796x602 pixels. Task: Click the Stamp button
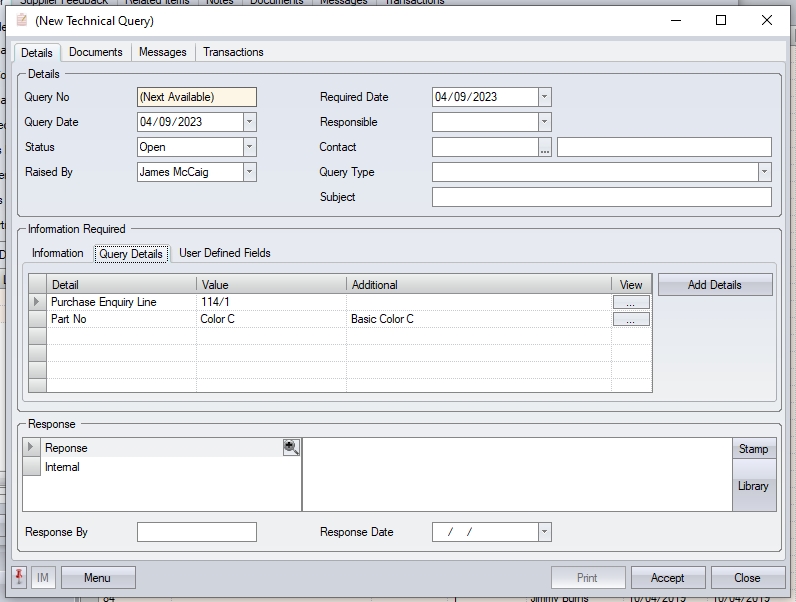pyautogui.click(x=753, y=449)
